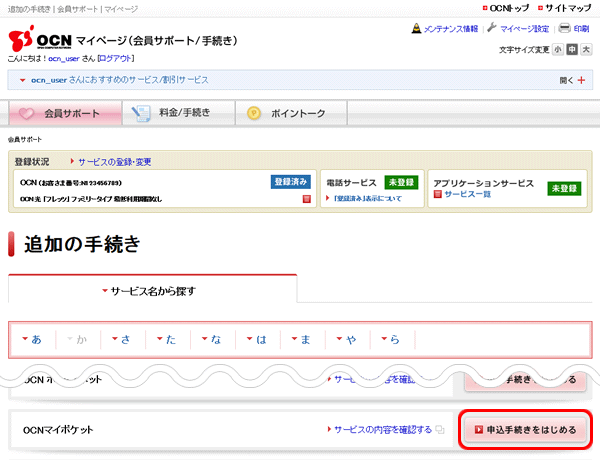This screenshot has width=600, height=460.
Task: Click the 追加の手続き page heading
Action: pos(82,244)
